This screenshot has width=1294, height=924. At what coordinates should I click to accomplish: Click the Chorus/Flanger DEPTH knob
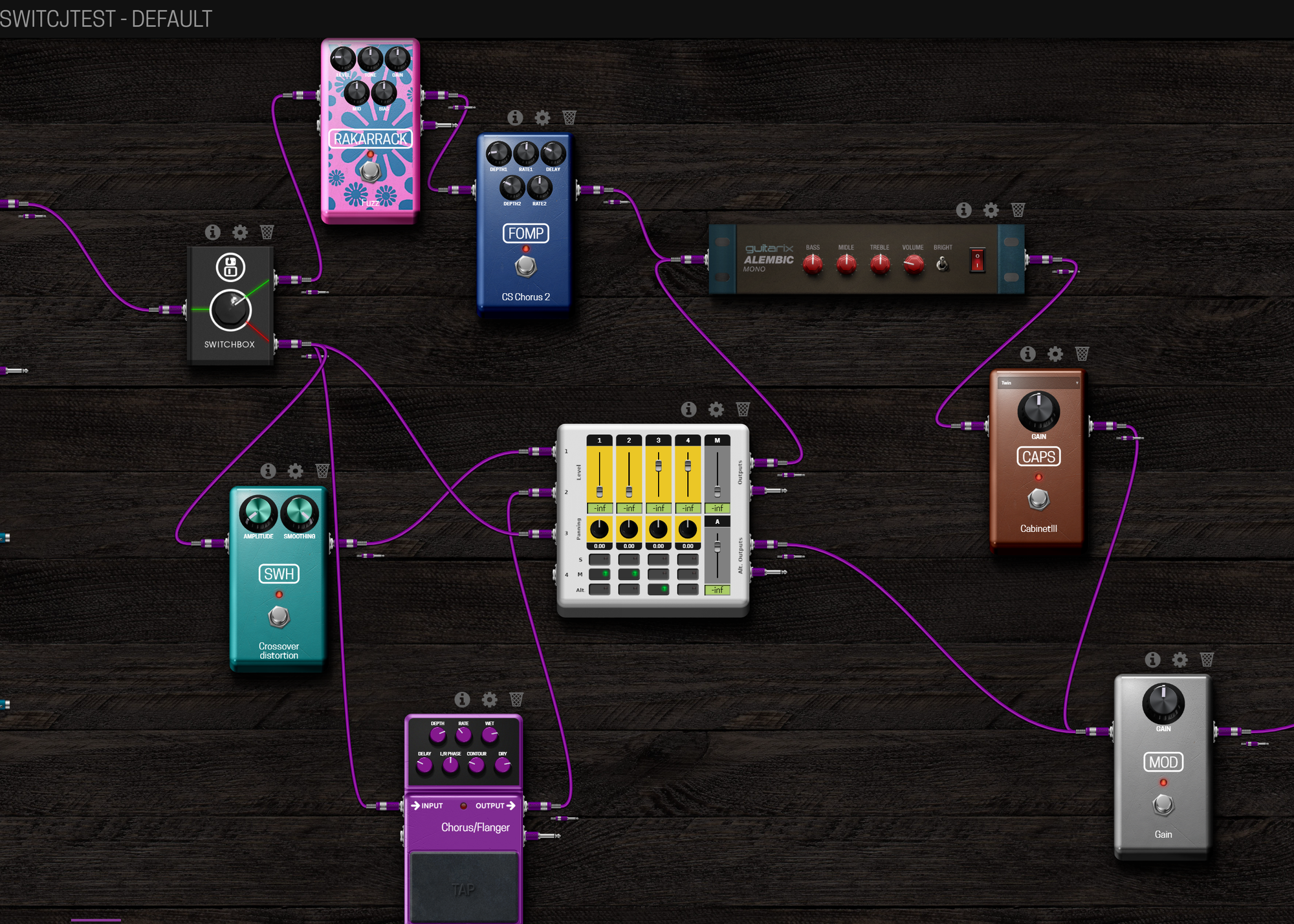point(438,735)
